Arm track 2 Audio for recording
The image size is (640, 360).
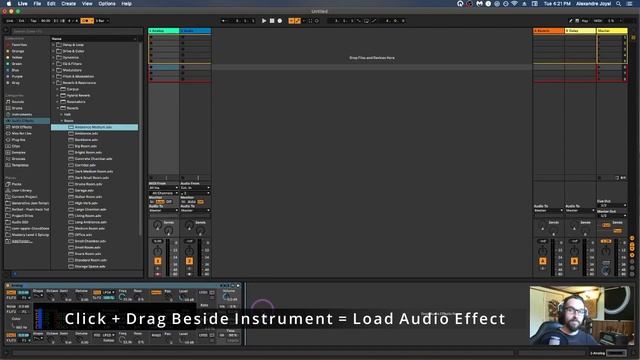tap(189, 274)
